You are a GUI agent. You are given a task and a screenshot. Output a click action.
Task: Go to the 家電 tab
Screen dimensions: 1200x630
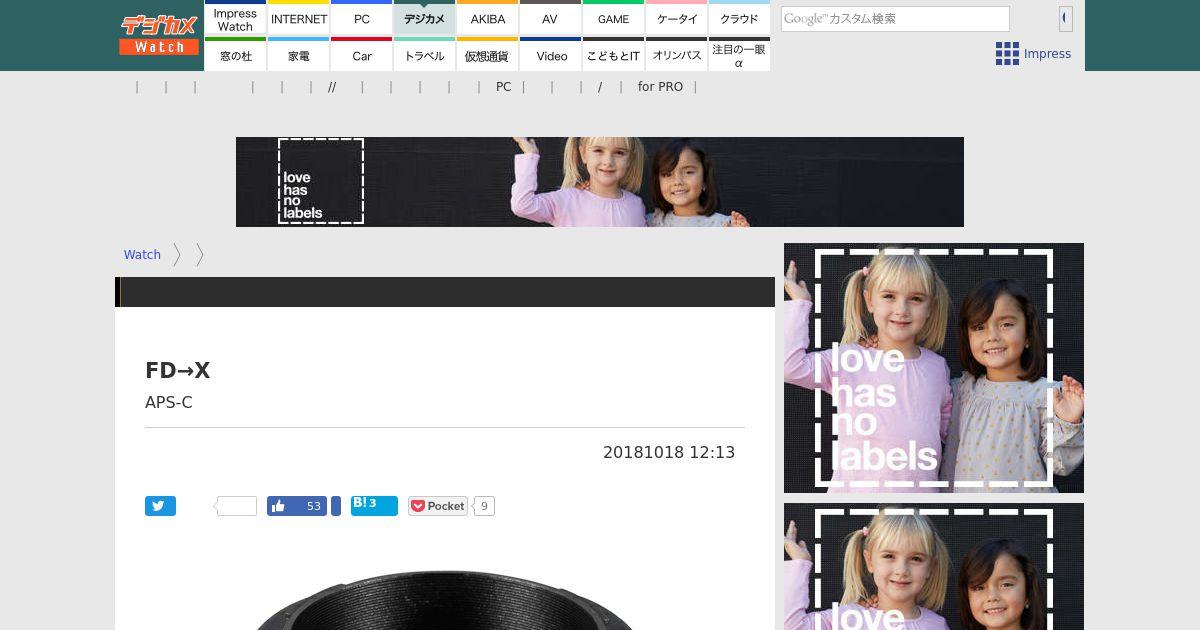click(299, 55)
